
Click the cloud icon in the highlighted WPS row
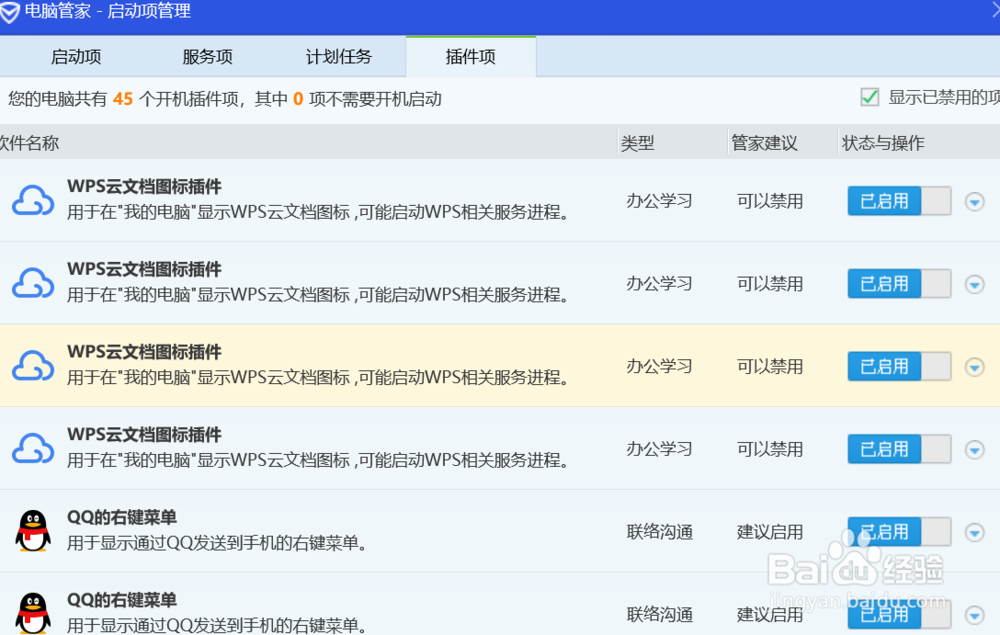point(33,366)
